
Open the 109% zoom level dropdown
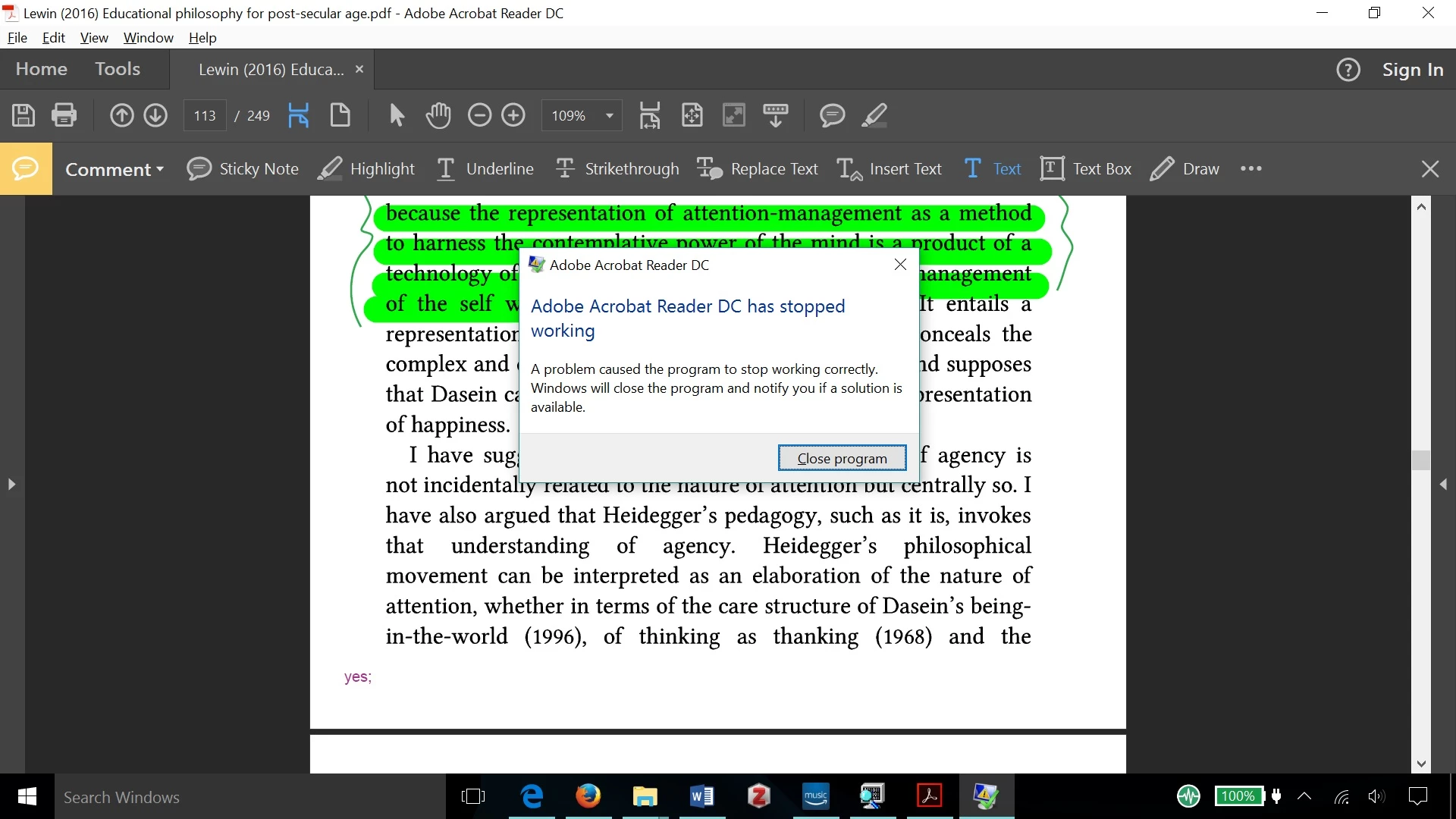tap(609, 116)
